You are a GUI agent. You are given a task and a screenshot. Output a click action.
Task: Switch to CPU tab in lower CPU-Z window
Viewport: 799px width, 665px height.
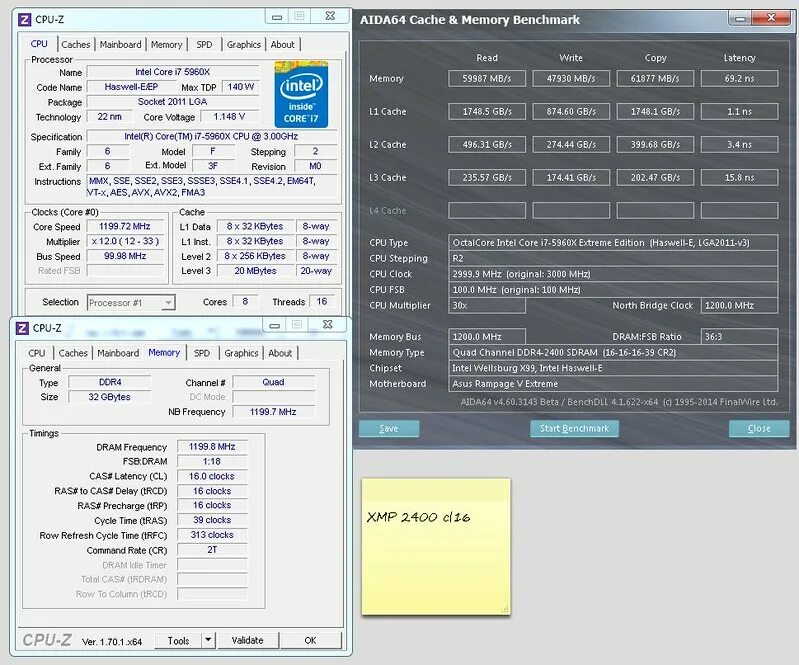[37, 353]
